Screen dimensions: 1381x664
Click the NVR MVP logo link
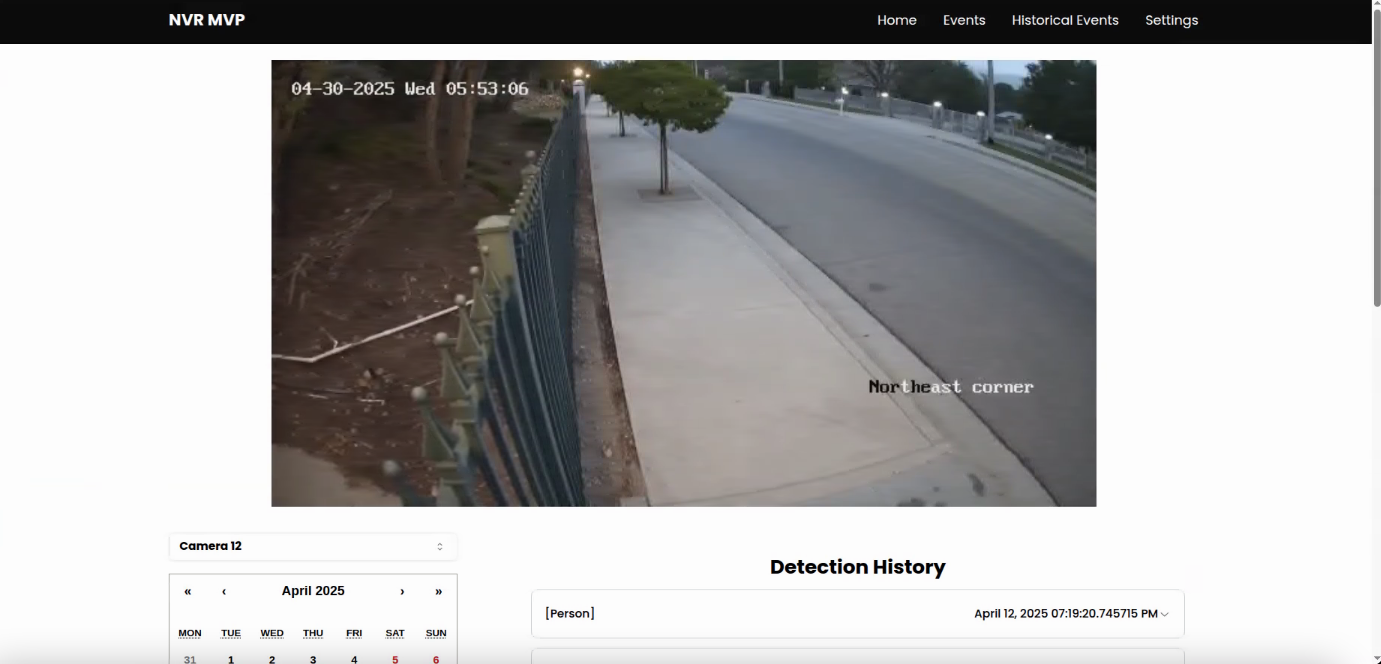tap(207, 20)
